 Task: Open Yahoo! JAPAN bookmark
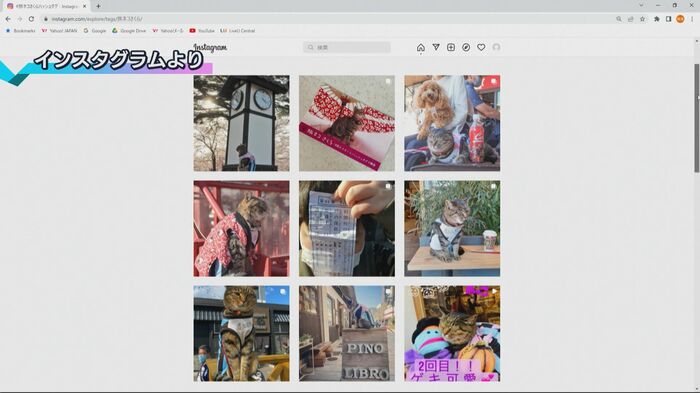click(59, 31)
